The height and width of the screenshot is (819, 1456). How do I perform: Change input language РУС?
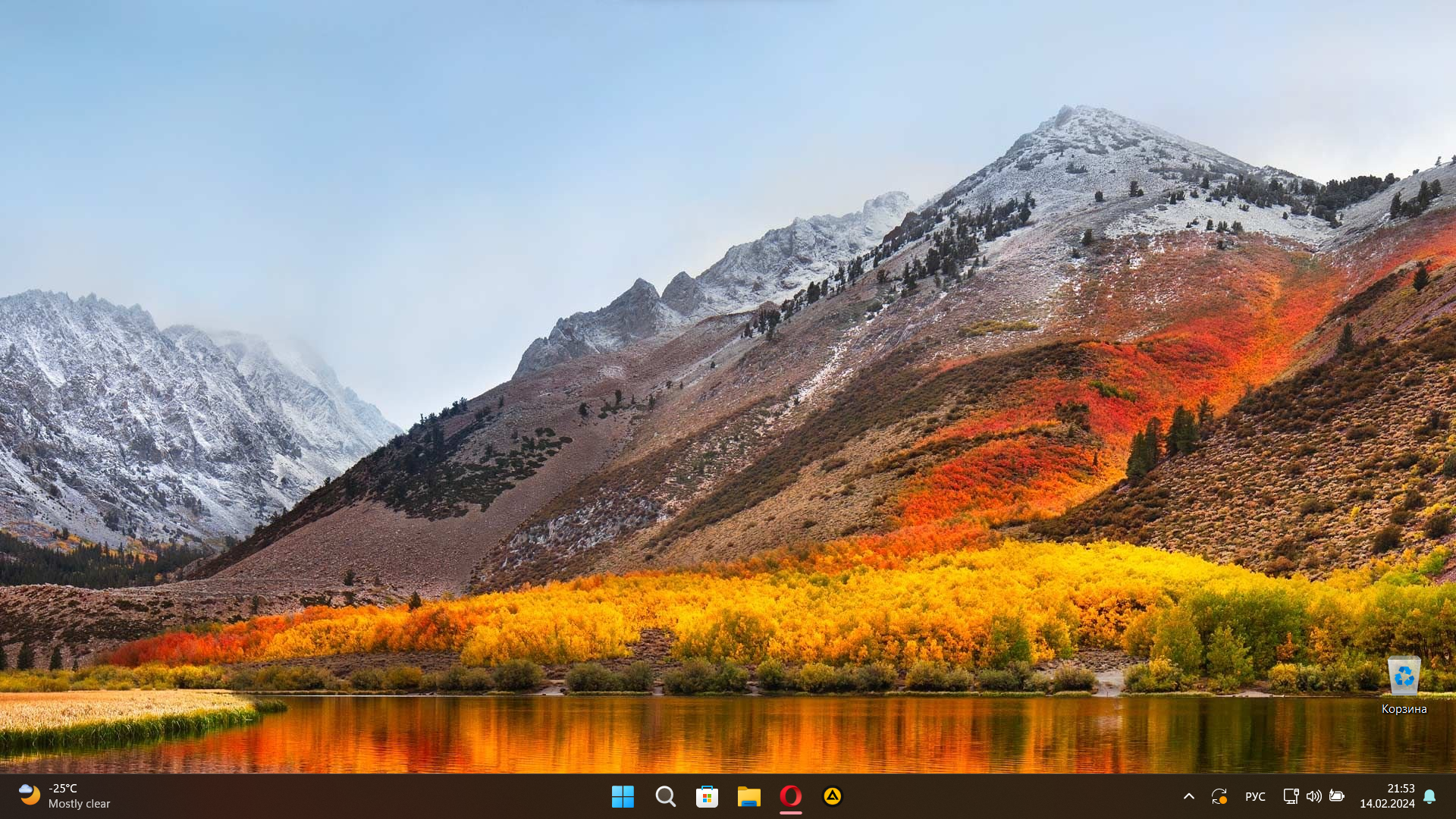pyautogui.click(x=1255, y=796)
